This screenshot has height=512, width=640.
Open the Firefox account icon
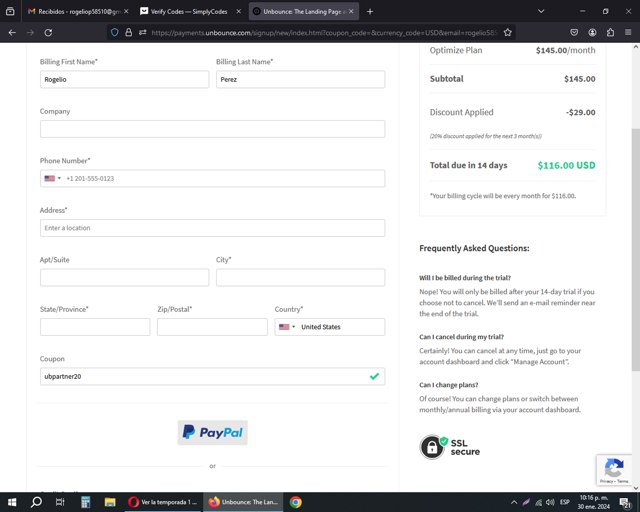(x=592, y=33)
